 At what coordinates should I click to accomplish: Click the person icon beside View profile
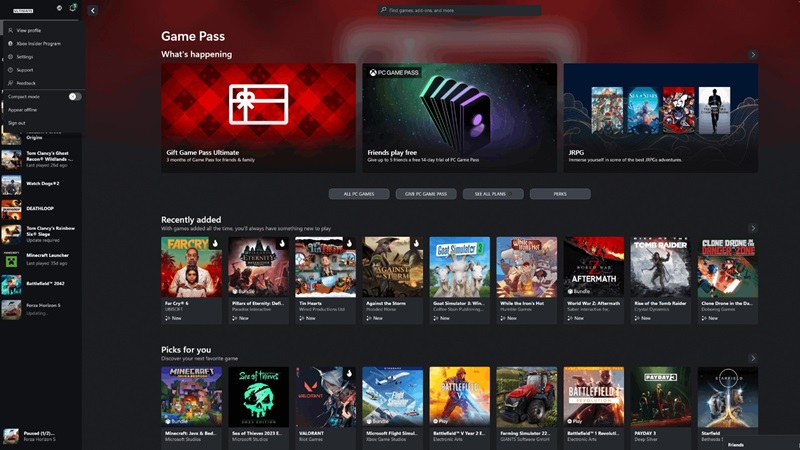pyautogui.click(x=10, y=31)
